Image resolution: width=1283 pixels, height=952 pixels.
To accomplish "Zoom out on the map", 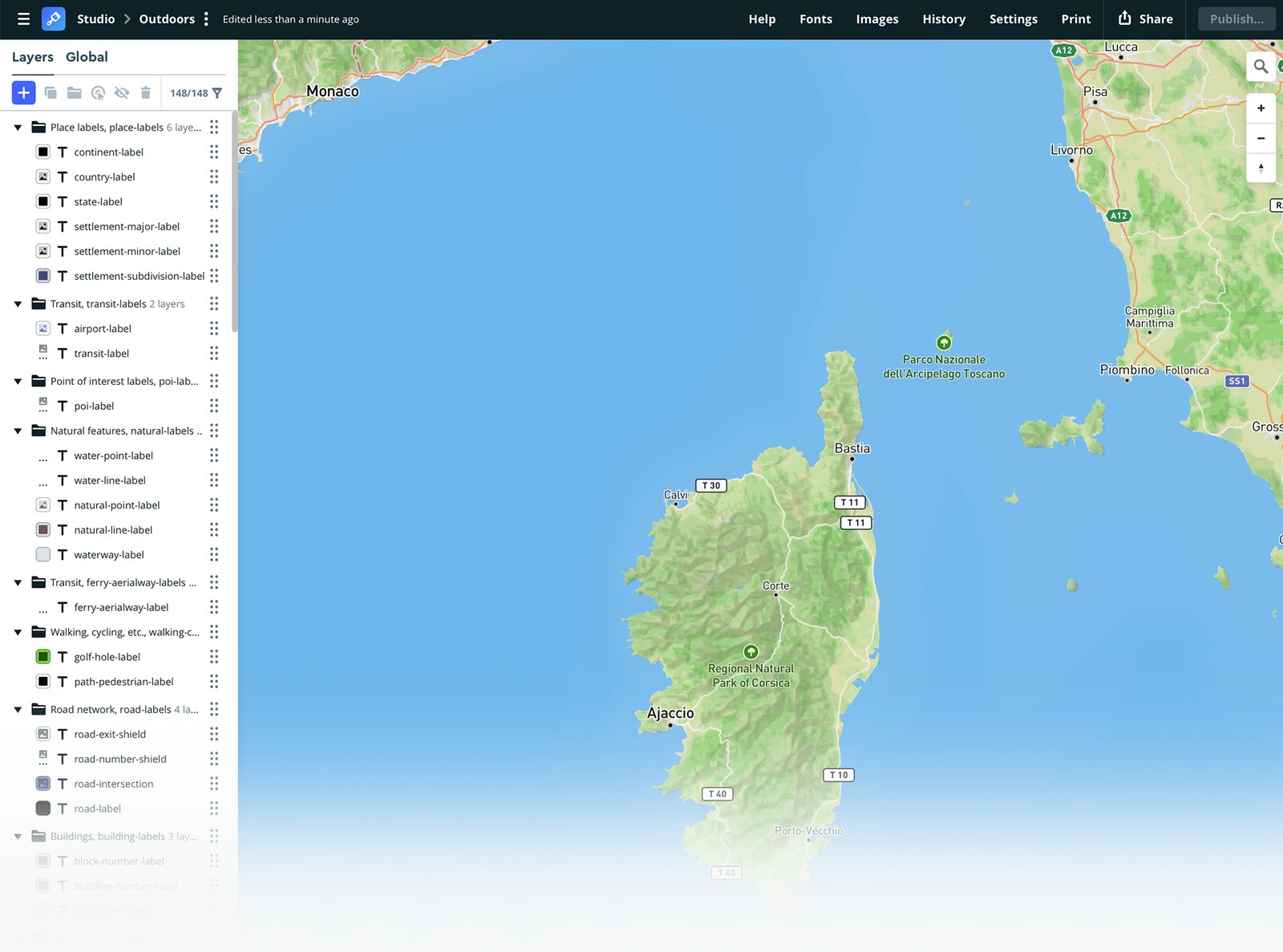I will pyautogui.click(x=1261, y=138).
